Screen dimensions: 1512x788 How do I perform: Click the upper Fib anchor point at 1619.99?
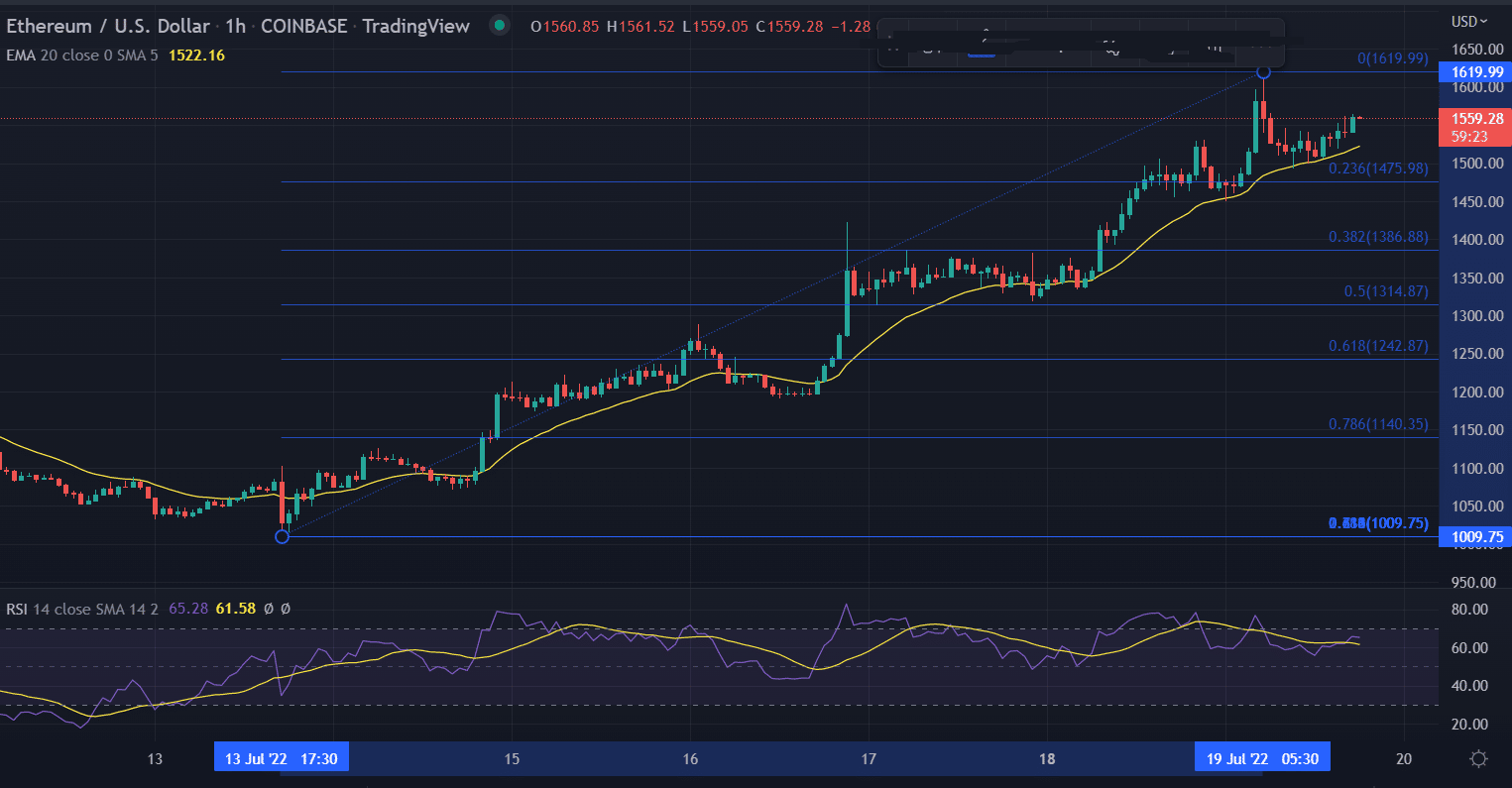pyautogui.click(x=1263, y=71)
